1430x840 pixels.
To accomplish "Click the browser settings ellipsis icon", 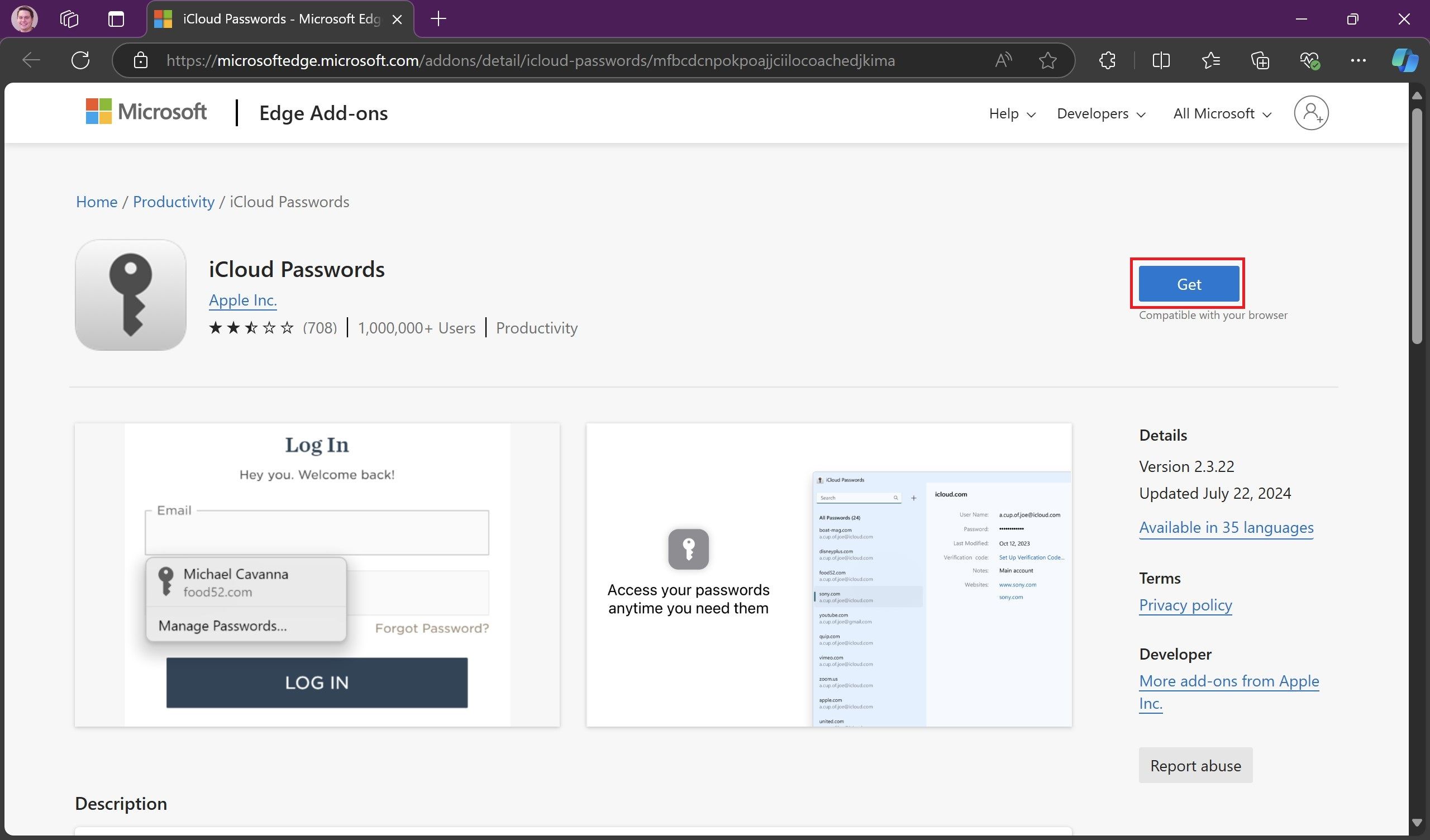I will click(x=1358, y=59).
